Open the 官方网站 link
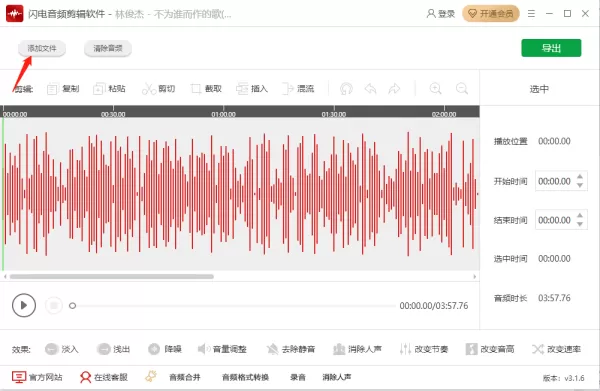 click(37, 377)
